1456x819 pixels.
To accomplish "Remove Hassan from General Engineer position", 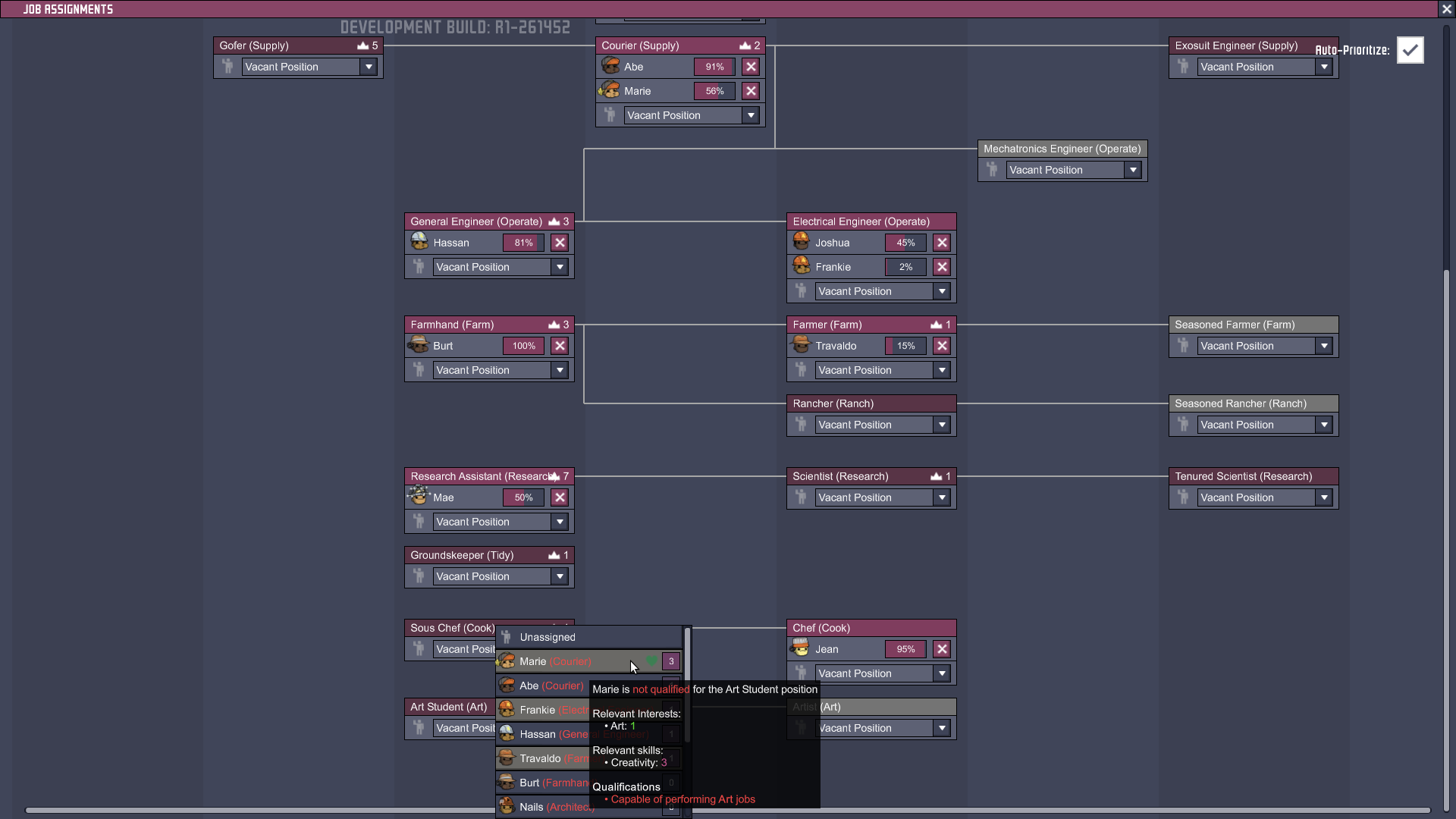I will pyautogui.click(x=560, y=243).
